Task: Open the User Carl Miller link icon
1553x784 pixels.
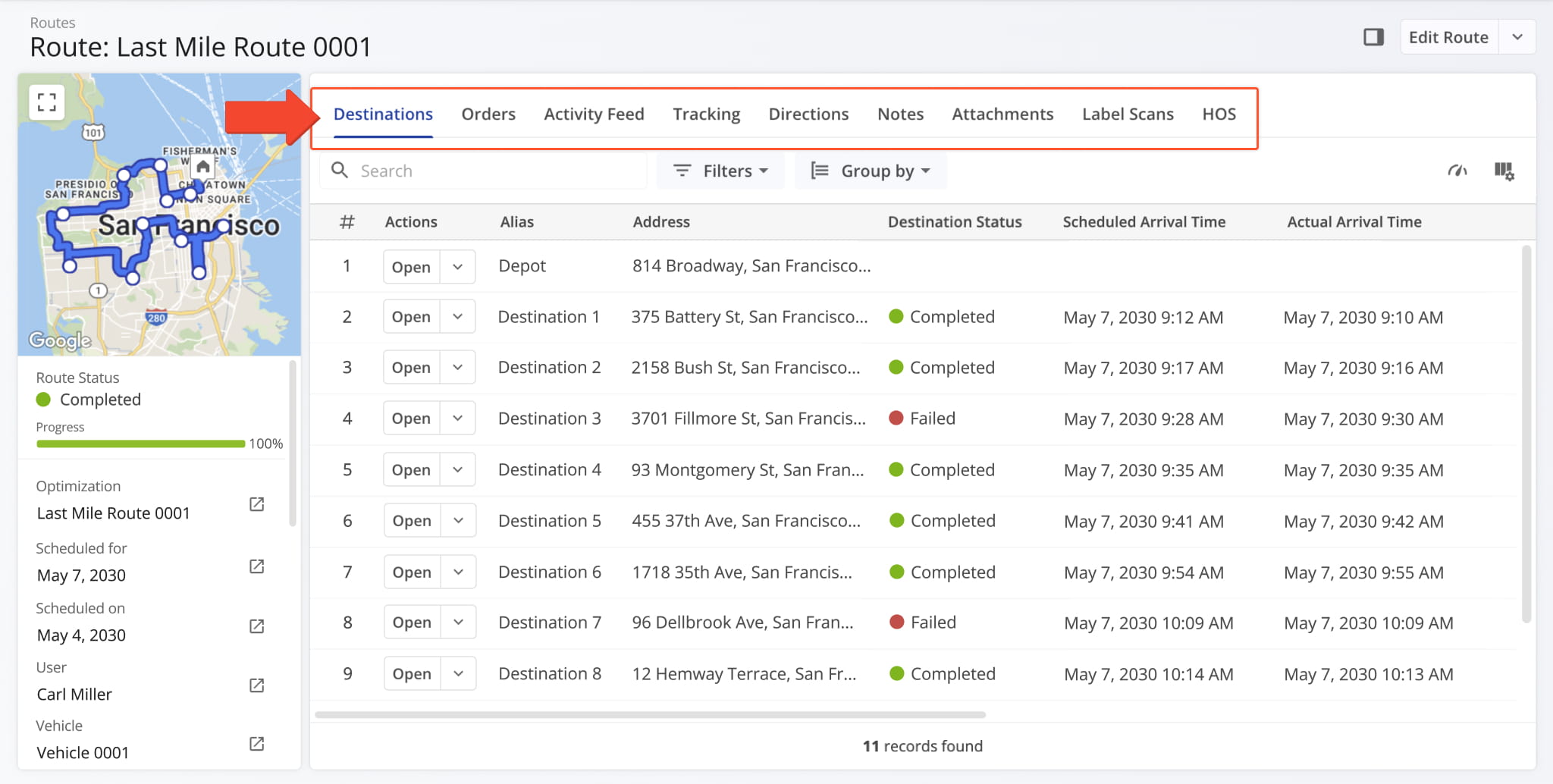Action: [257, 686]
